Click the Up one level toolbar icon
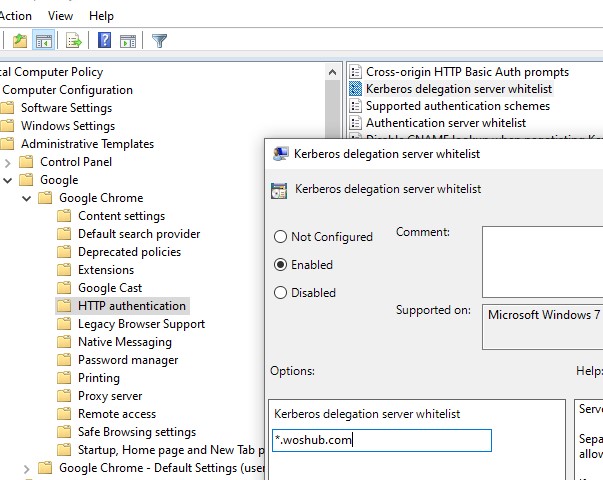The width and height of the screenshot is (603, 480). pyautogui.click(x=20, y=41)
